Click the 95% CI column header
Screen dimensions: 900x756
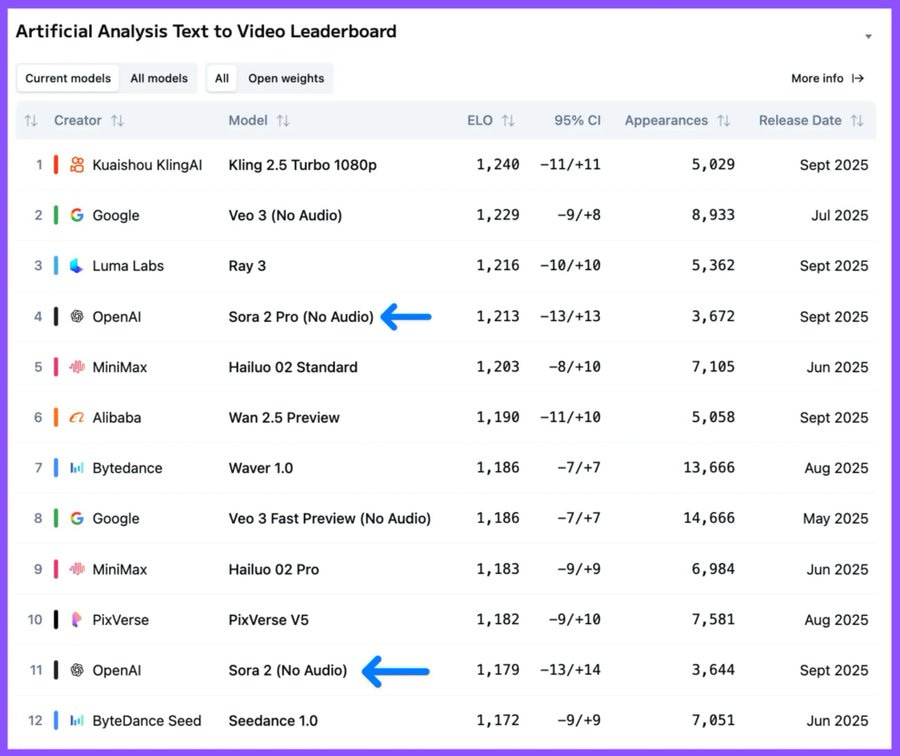tap(577, 121)
